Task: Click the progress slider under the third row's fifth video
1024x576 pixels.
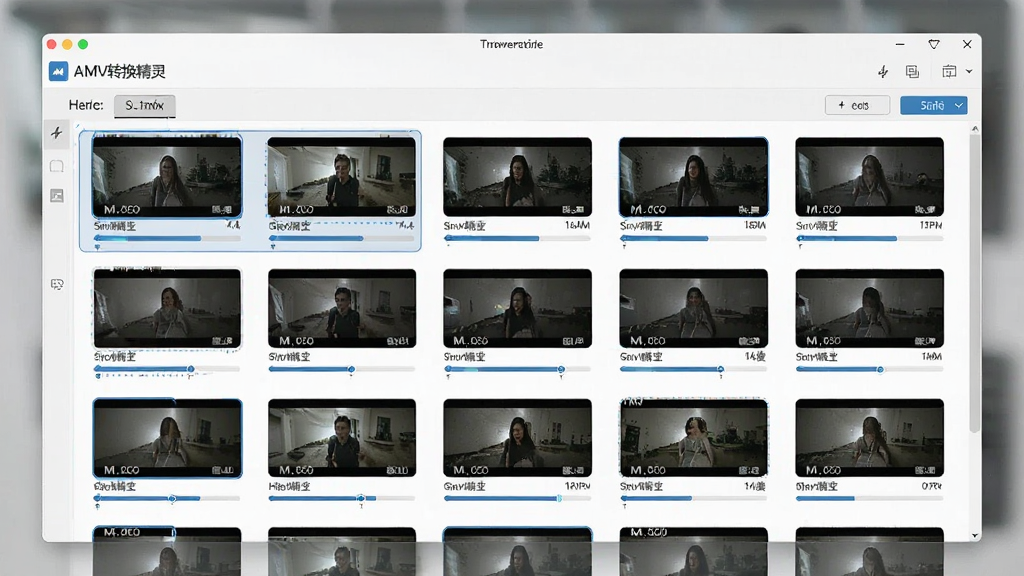Action: click(x=869, y=498)
